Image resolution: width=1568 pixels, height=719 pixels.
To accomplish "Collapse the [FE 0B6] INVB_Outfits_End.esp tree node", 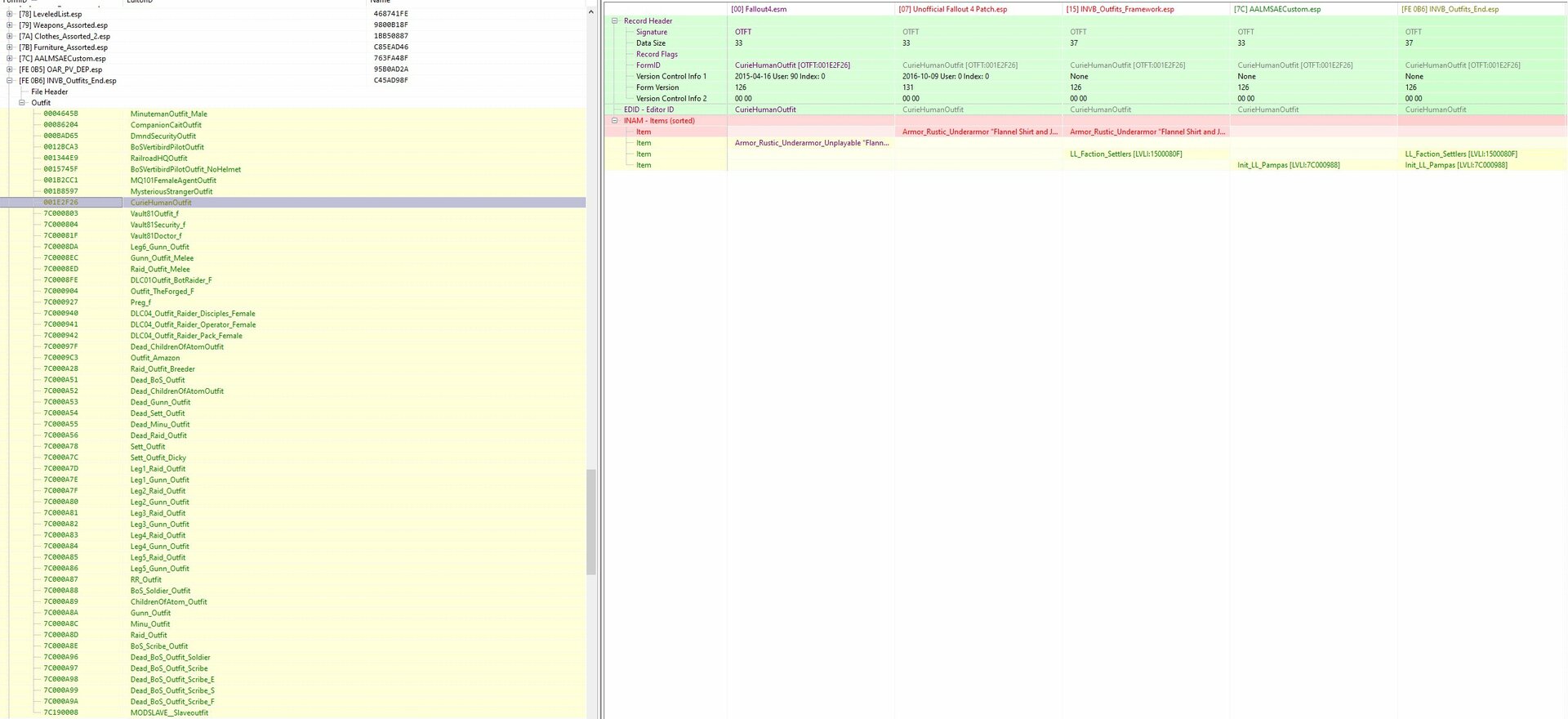I will point(10,81).
